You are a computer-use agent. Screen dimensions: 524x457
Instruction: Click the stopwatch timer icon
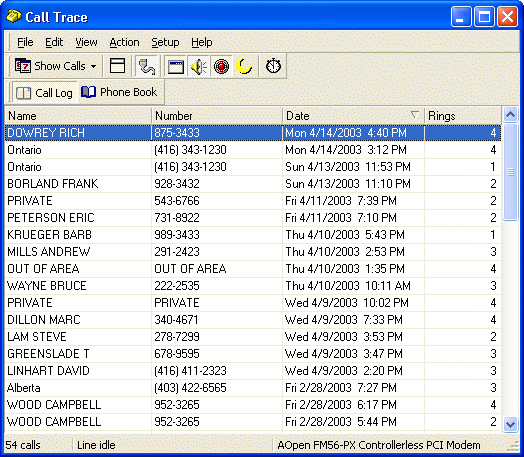[x=273, y=65]
